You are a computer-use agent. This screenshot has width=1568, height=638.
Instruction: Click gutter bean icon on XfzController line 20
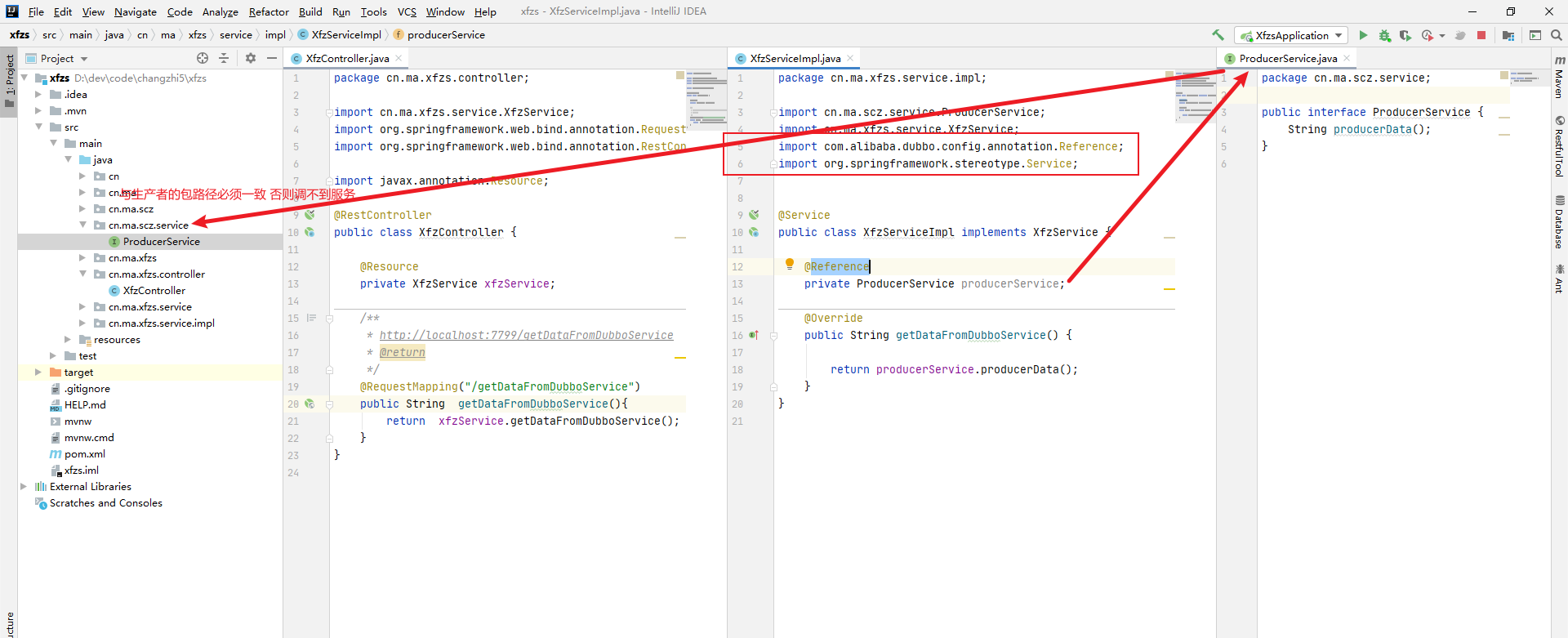click(310, 404)
